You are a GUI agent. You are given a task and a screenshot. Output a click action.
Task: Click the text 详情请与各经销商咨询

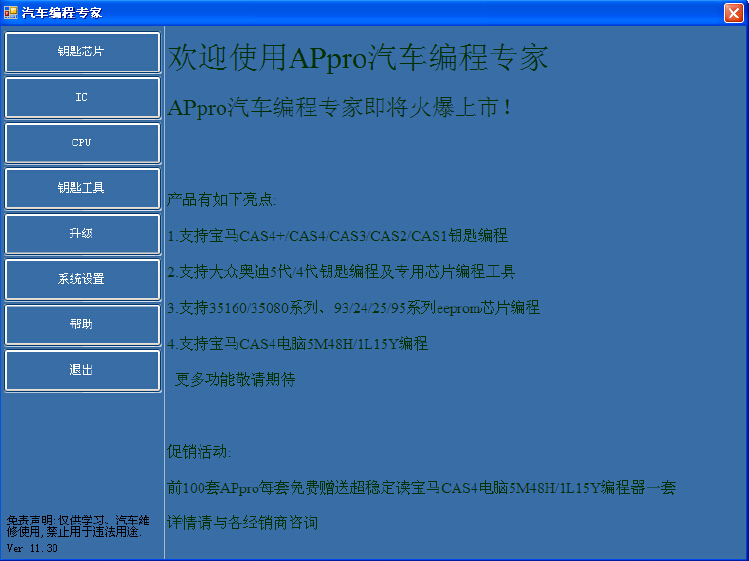tap(243, 523)
